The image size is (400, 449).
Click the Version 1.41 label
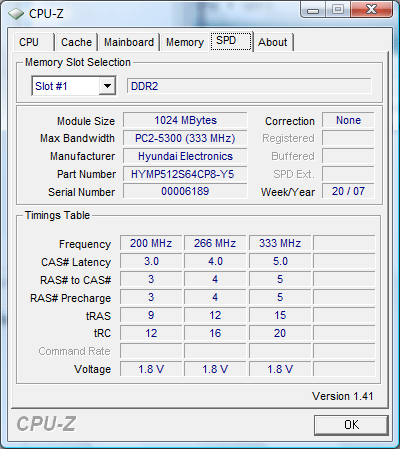tap(342, 396)
